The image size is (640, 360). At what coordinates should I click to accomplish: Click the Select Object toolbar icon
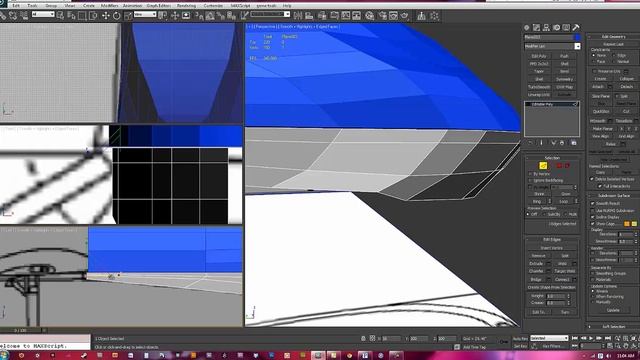(60, 16)
